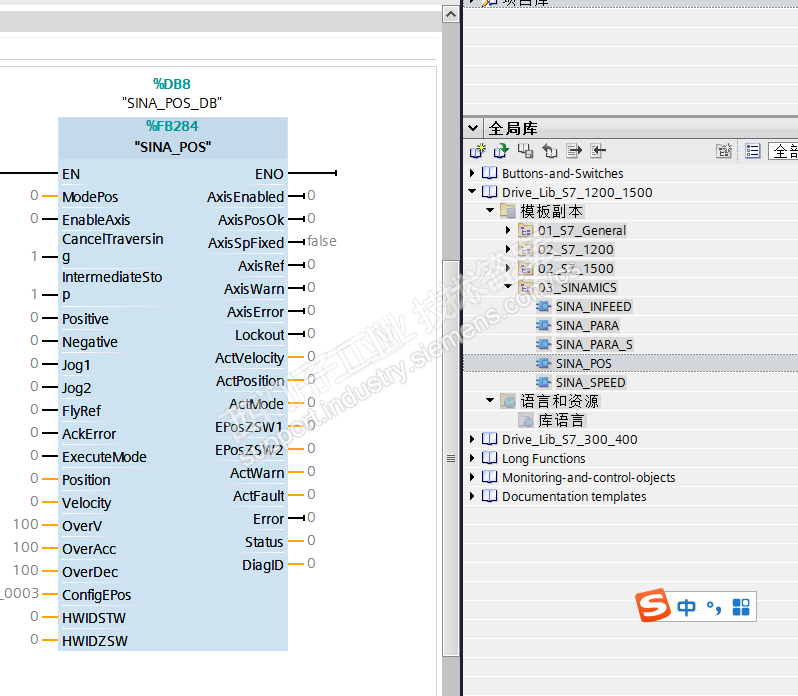Viewport: 798px width, 696px height.
Task: Click the SINA_INFEED block icon
Action: [x=544, y=306]
